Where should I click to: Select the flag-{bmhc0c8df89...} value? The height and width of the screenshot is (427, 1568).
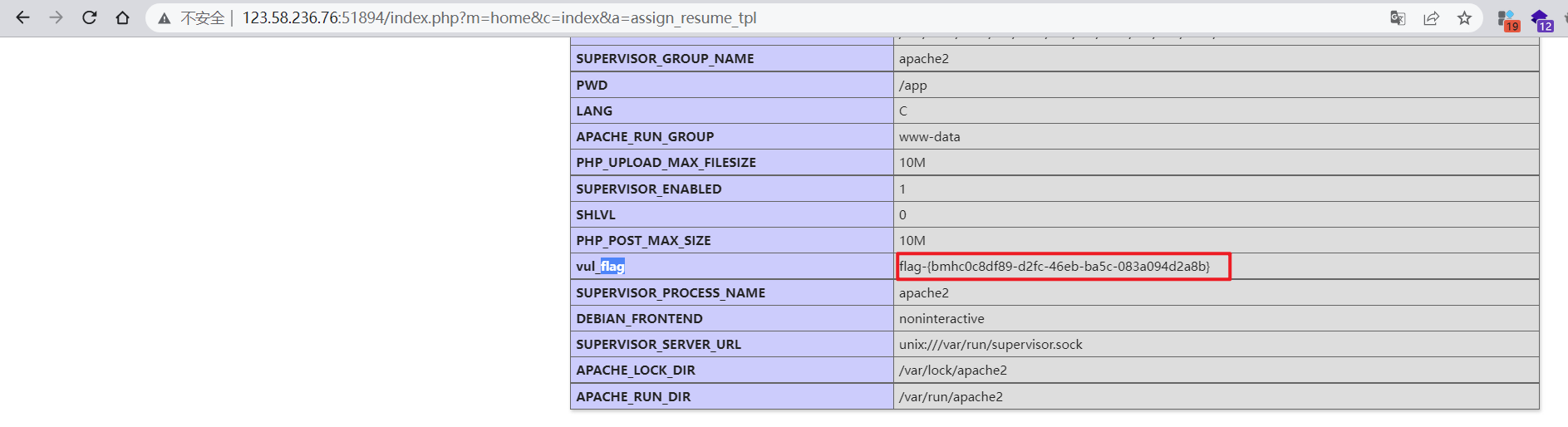tap(1054, 266)
